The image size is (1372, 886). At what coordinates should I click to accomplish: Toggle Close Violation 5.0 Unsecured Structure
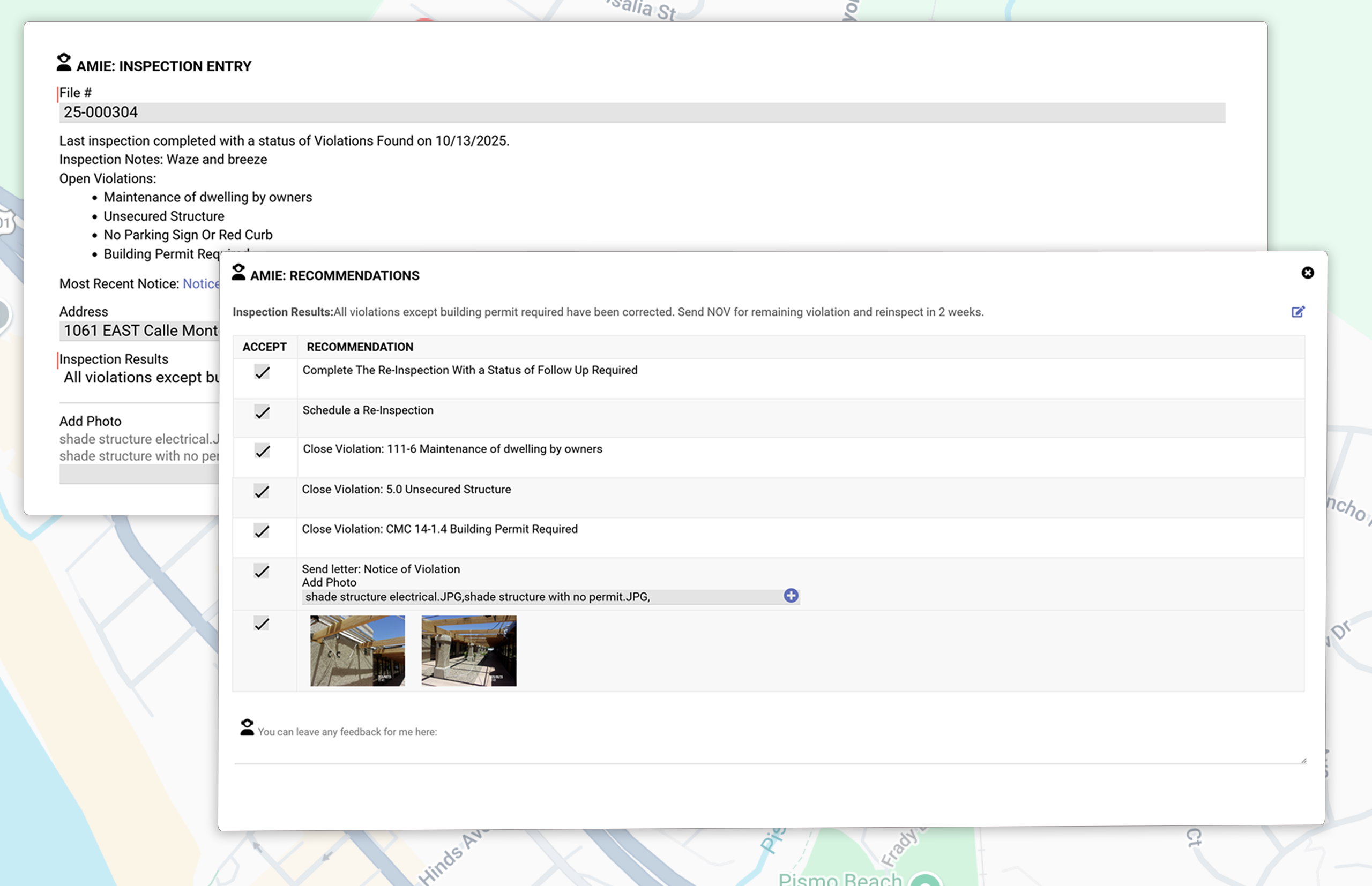point(263,491)
